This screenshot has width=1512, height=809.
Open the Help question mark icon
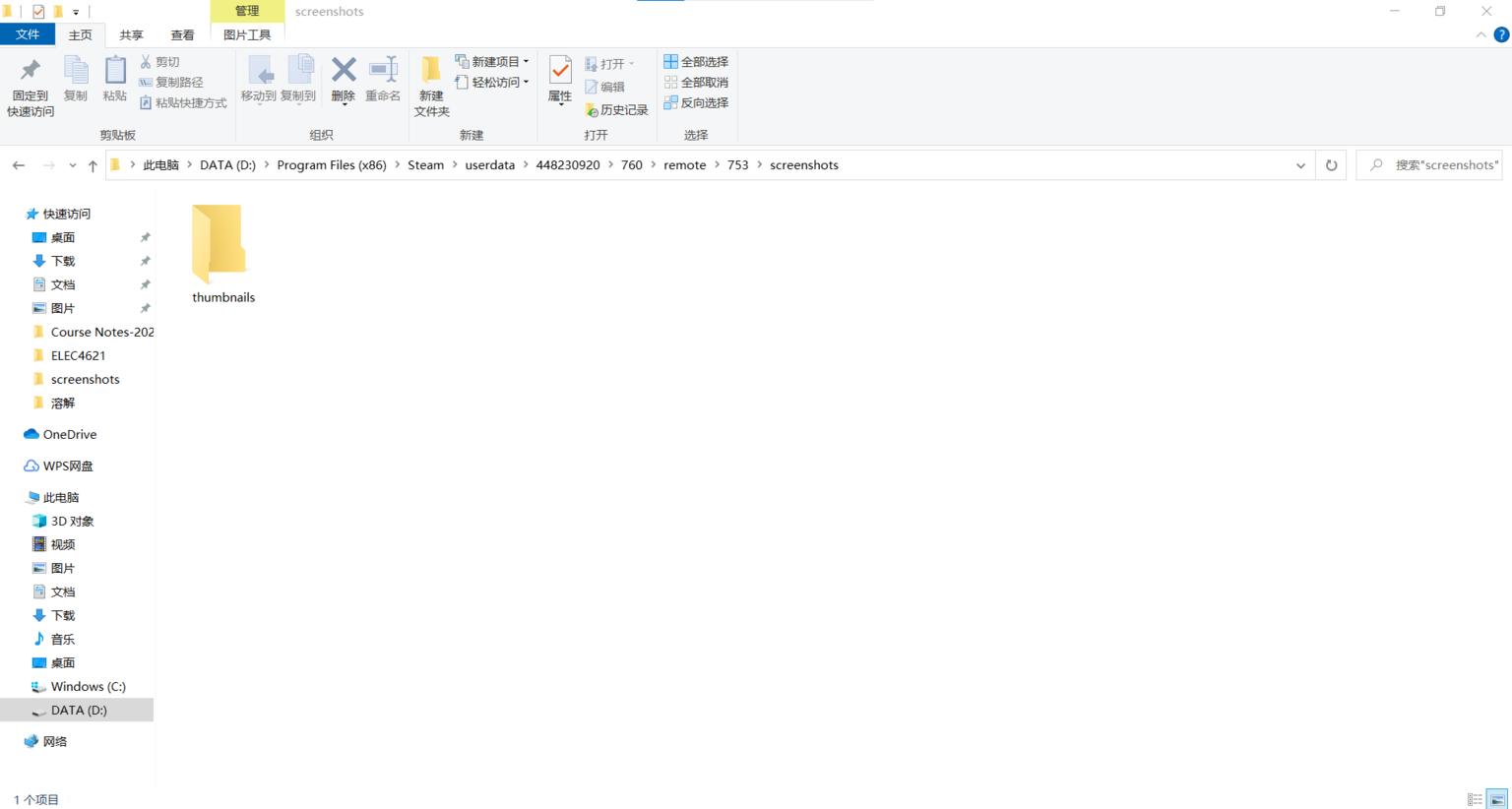click(x=1501, y=34)
